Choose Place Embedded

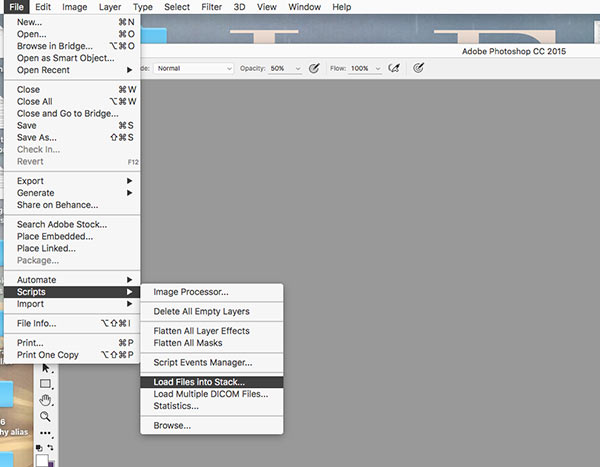click(x=72, y=236)
